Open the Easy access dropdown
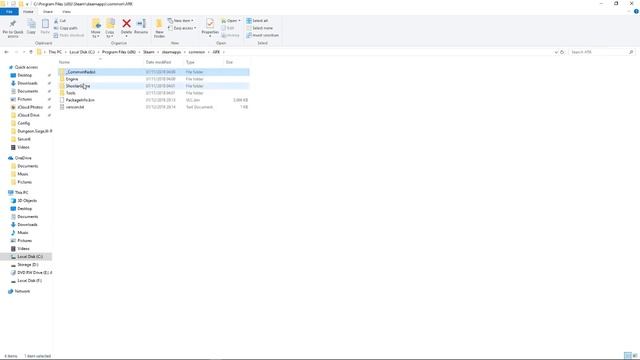This screenshot has width=640, height=360. [182, 28]
